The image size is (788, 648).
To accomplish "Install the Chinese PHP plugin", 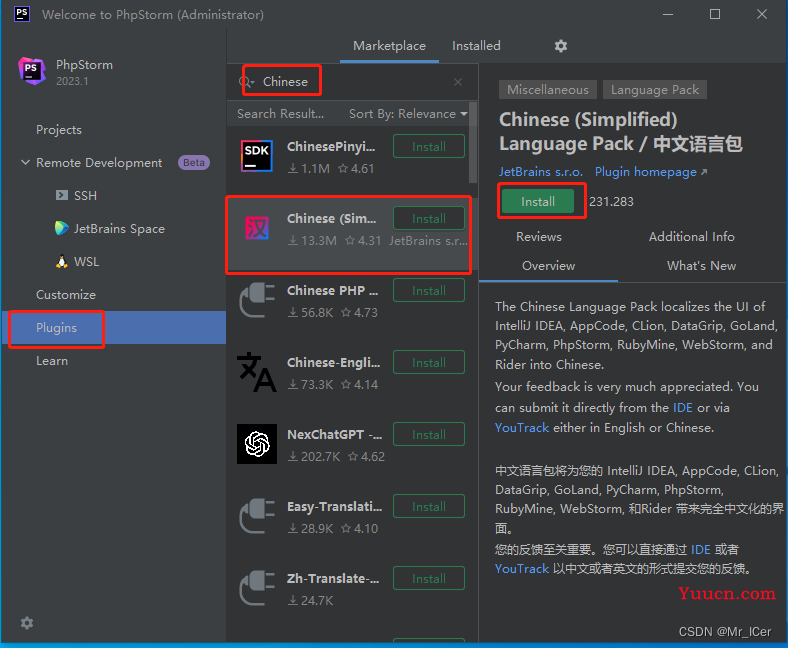I will pos(429,290).
